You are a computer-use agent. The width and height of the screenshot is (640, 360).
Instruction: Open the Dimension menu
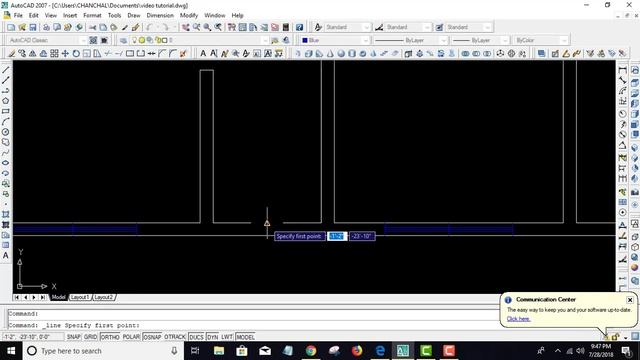point(160,16)
